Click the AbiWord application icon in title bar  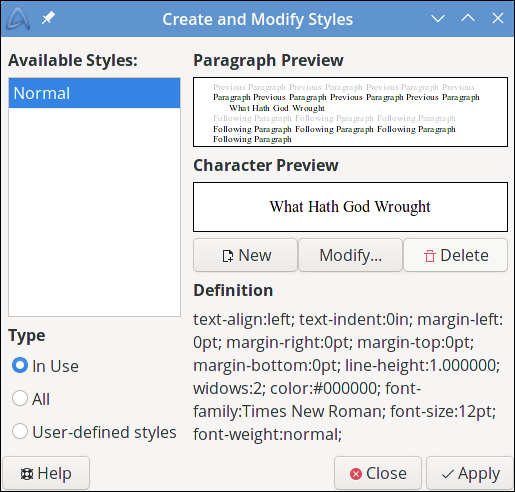(18, 19)
